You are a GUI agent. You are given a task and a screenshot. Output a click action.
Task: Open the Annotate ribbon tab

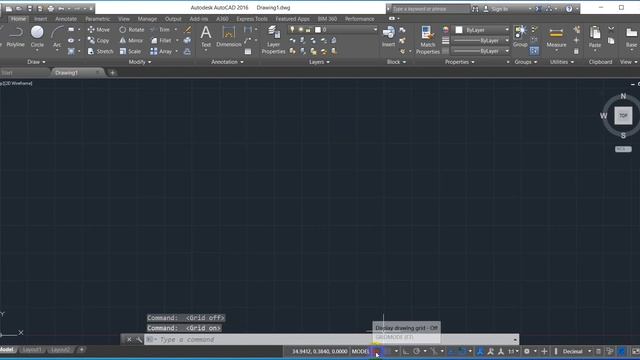pyautogui.click(x=66, y=19)
